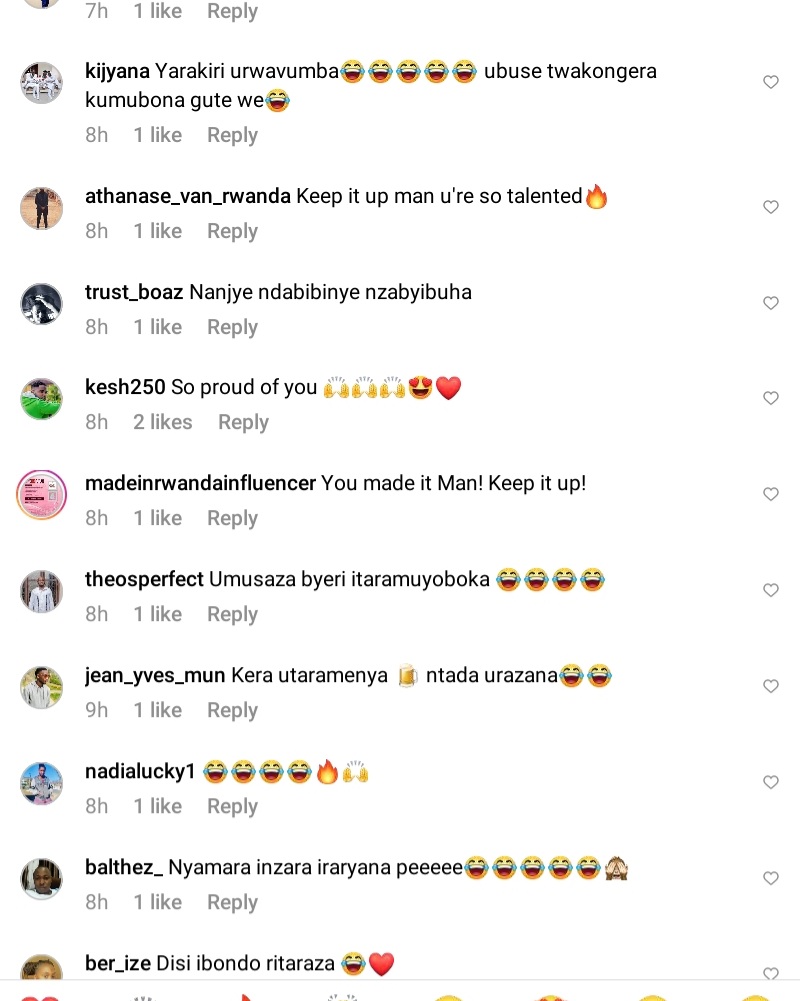Reply to balthez_'s comment
Viewport: 800px width, 1001px height.
pyautogui.click(x=232, y=902)
